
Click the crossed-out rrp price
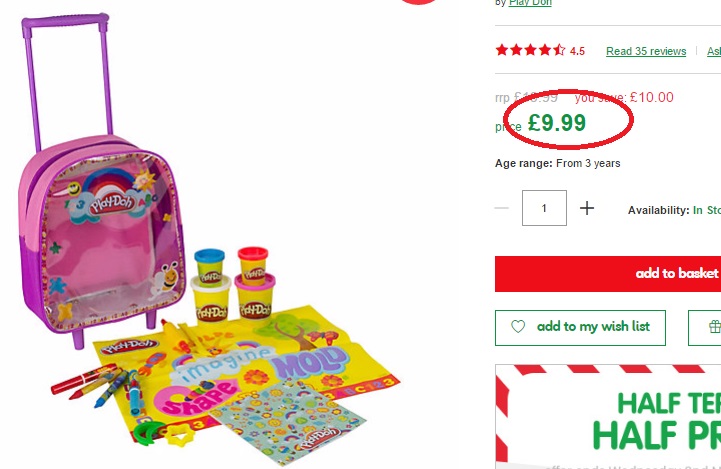526,97
